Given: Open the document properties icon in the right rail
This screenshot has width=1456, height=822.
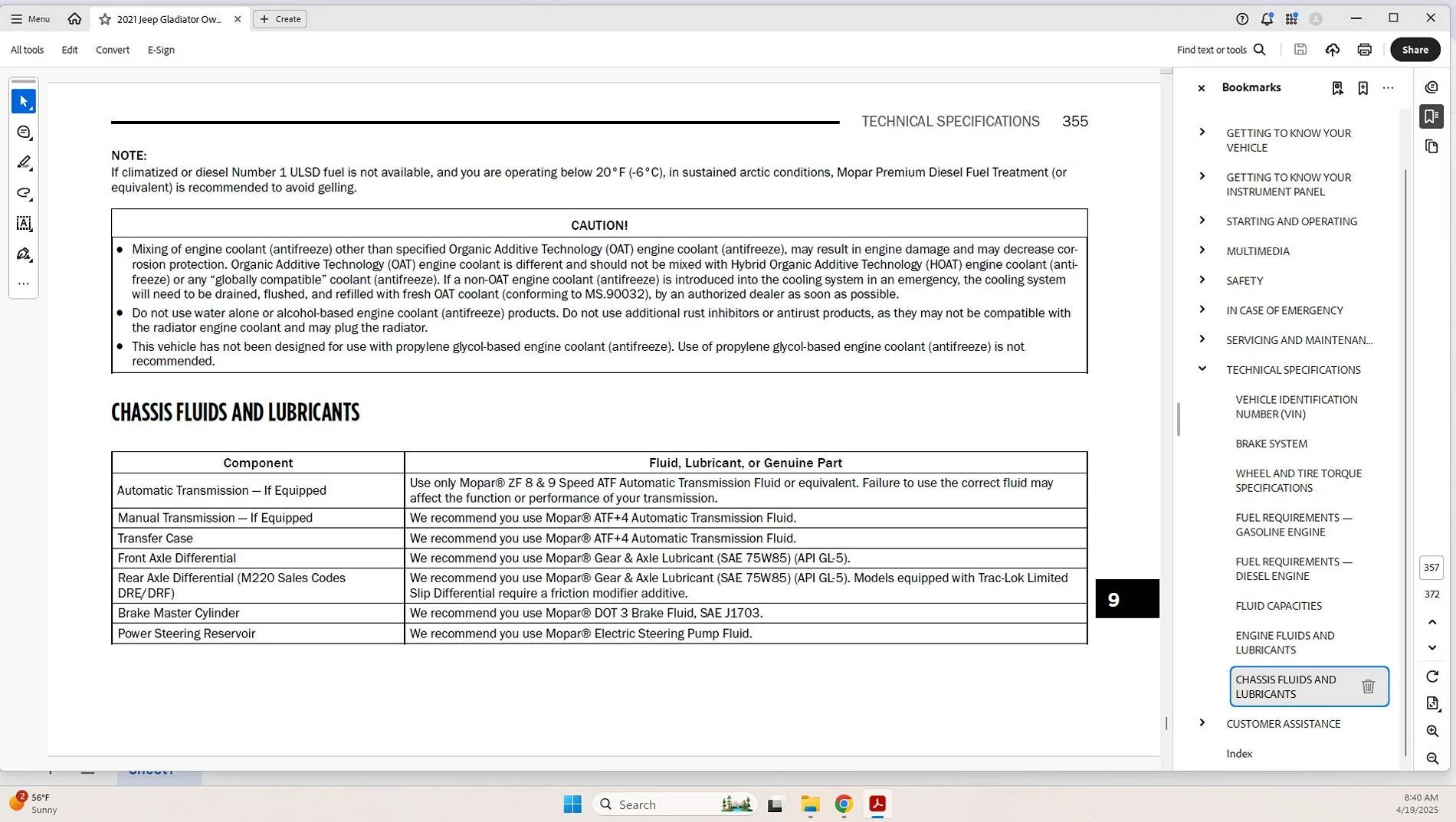Looking at the screenshot, I should (1432, 703).
